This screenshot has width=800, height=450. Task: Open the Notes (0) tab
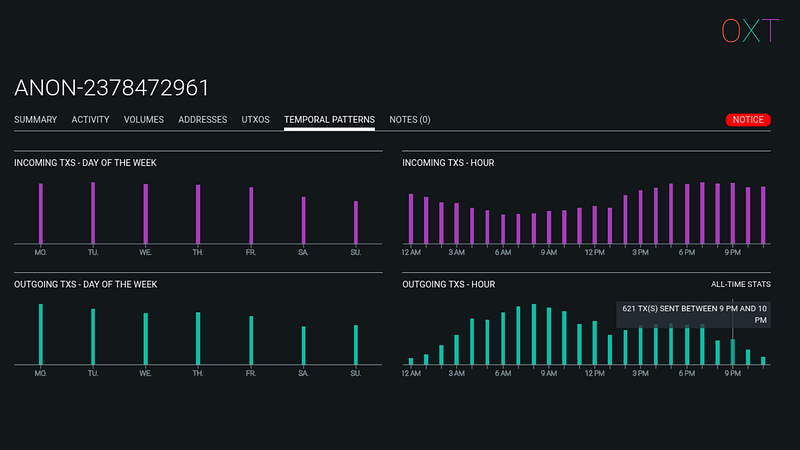410,120
